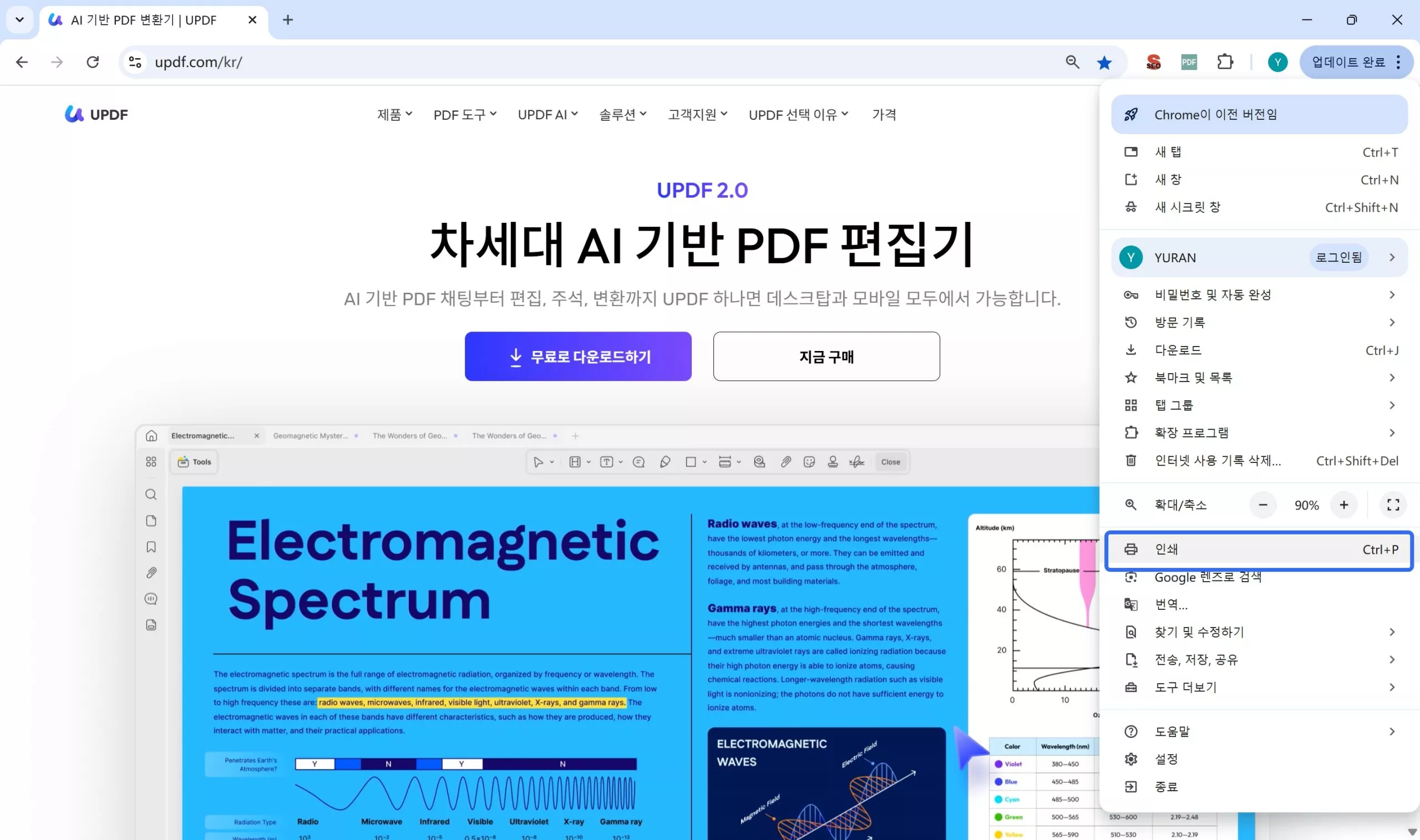1420x840 pixels.
Task: Select 새 창 menu entry
Action: coord(1259,180)
